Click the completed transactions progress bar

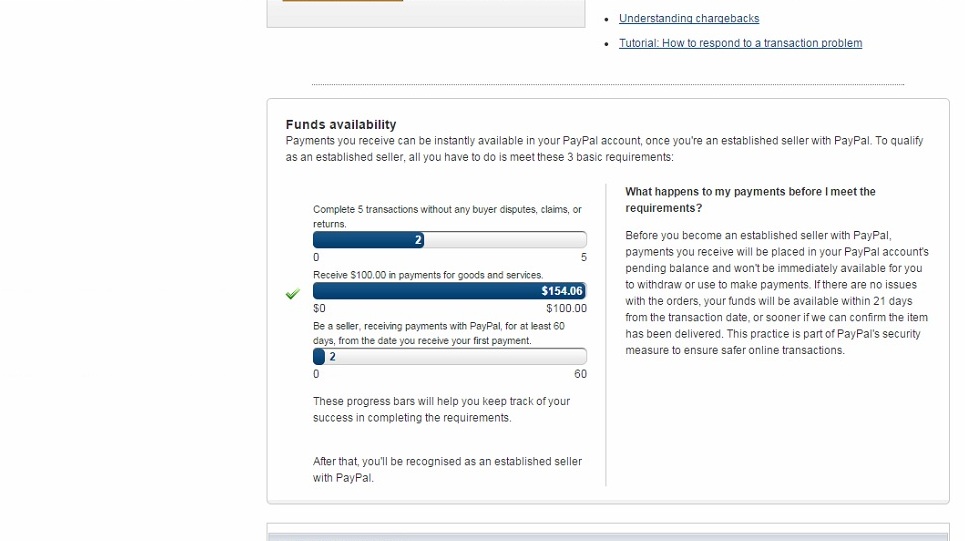point(449,240)
